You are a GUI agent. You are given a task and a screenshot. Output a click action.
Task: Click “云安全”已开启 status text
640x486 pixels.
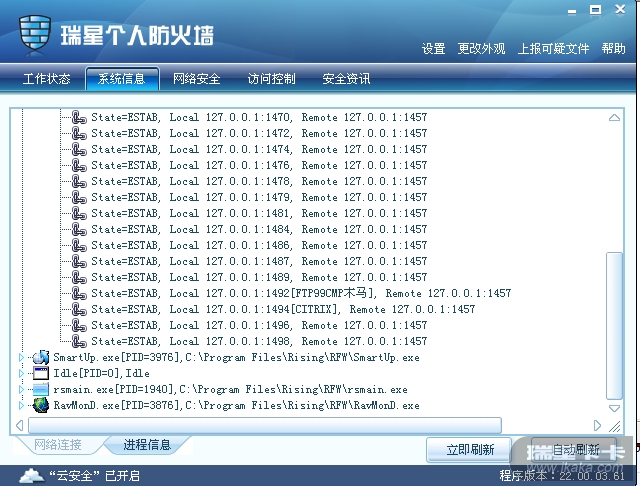(x=94, y=476)
